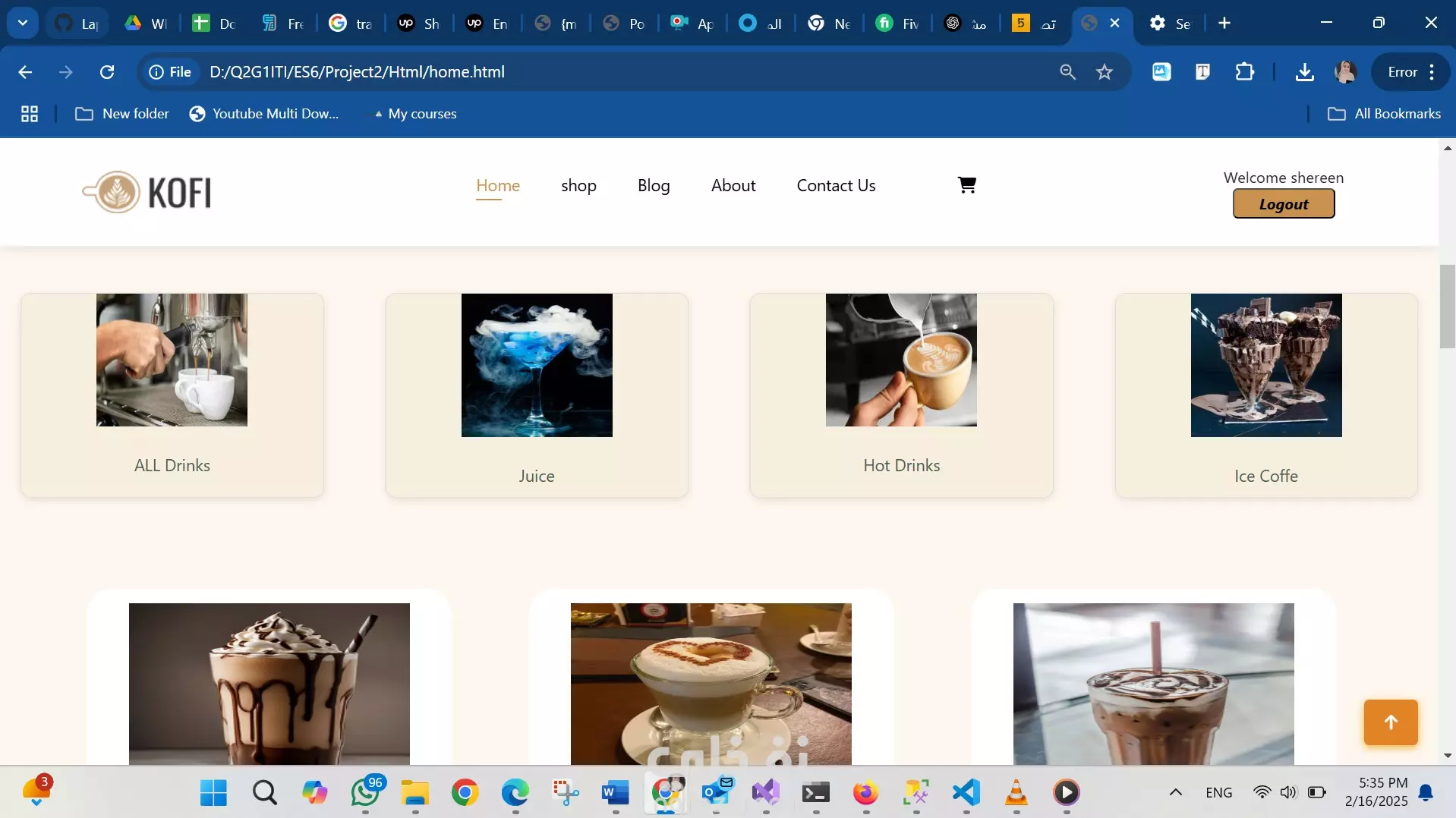Open the My courses bookmark
Viewport: 1456px width, 818px height.
415,114
